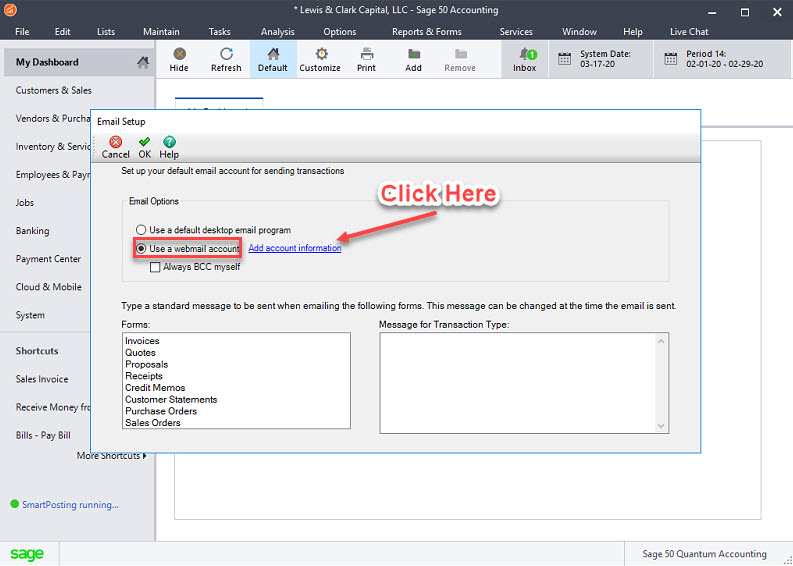
Task: Open Customers & Sales navigation
Action: 54,90
